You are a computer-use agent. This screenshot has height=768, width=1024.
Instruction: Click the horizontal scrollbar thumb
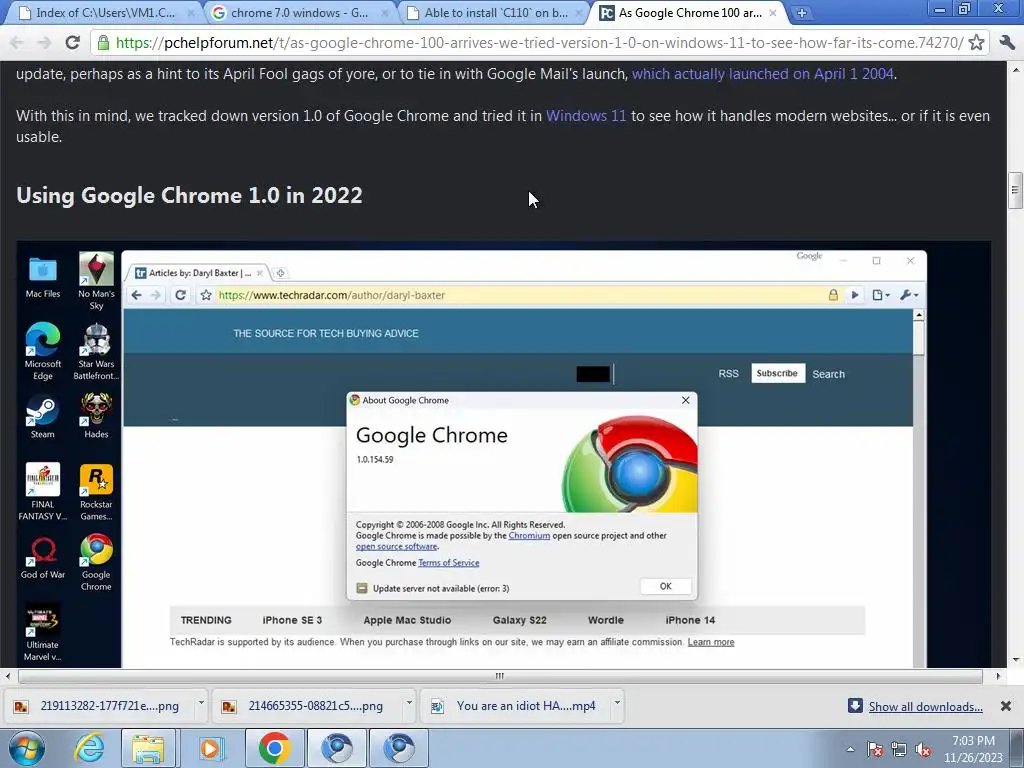[x=500, y=676]
